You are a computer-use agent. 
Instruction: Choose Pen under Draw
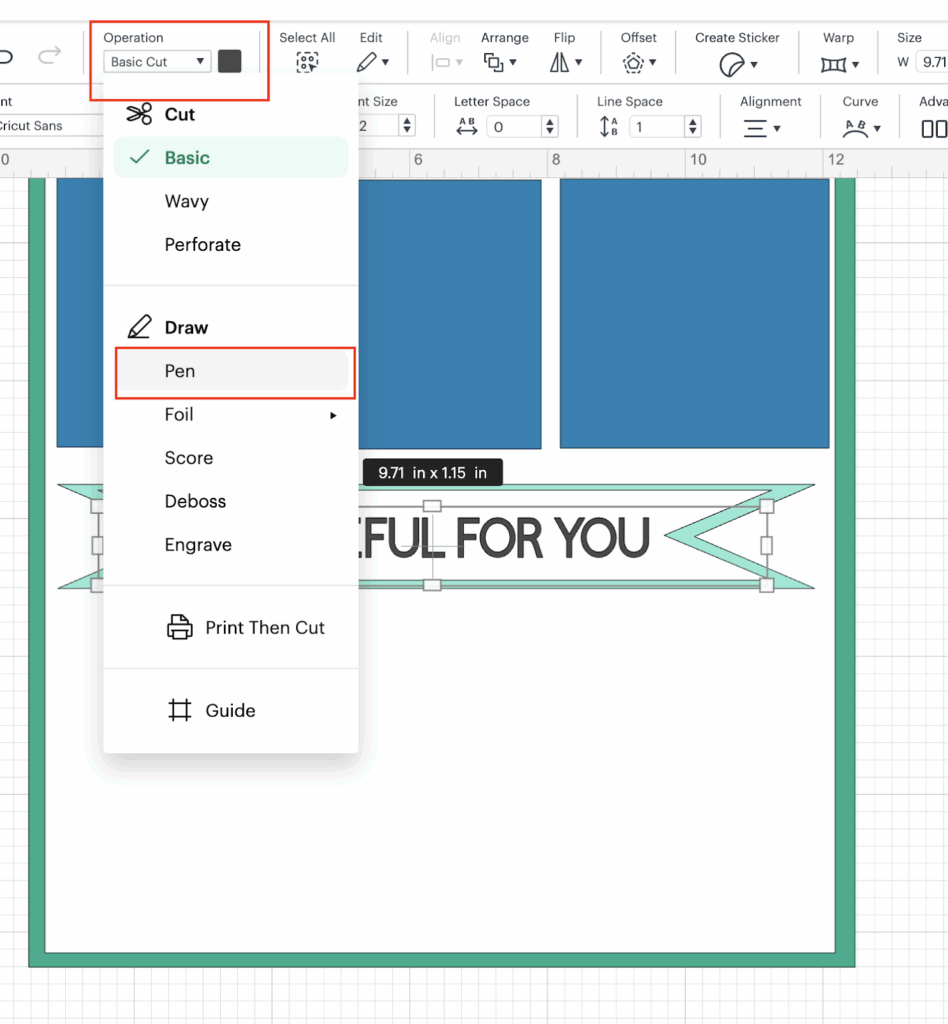(231, 371)
